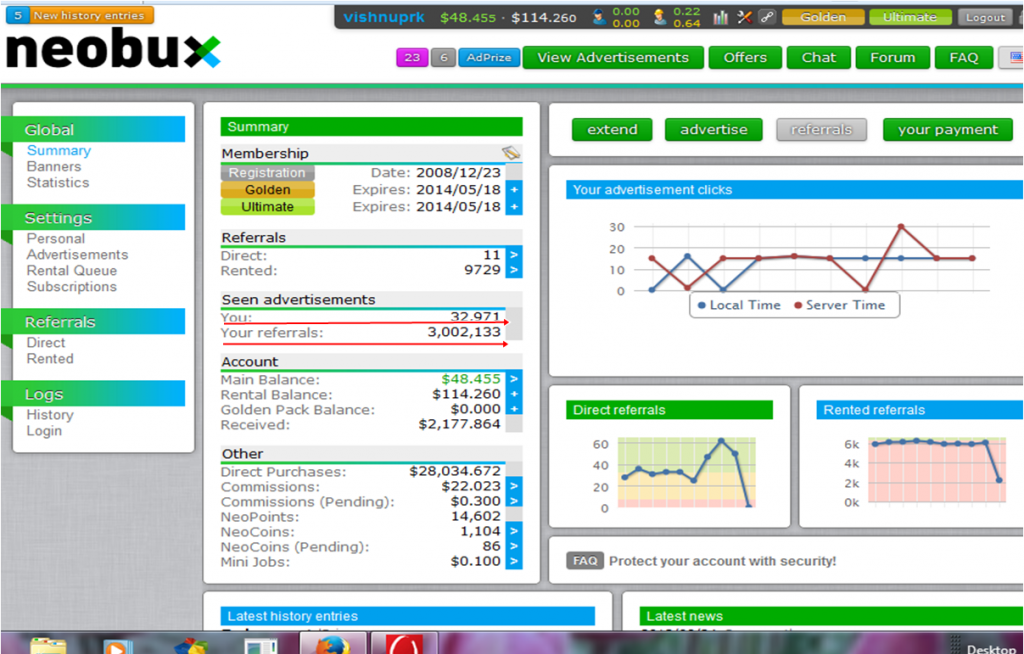Click the Received amount $2,177.864
The height and width of the screenshot is (654, 1024).
point(459,425)
